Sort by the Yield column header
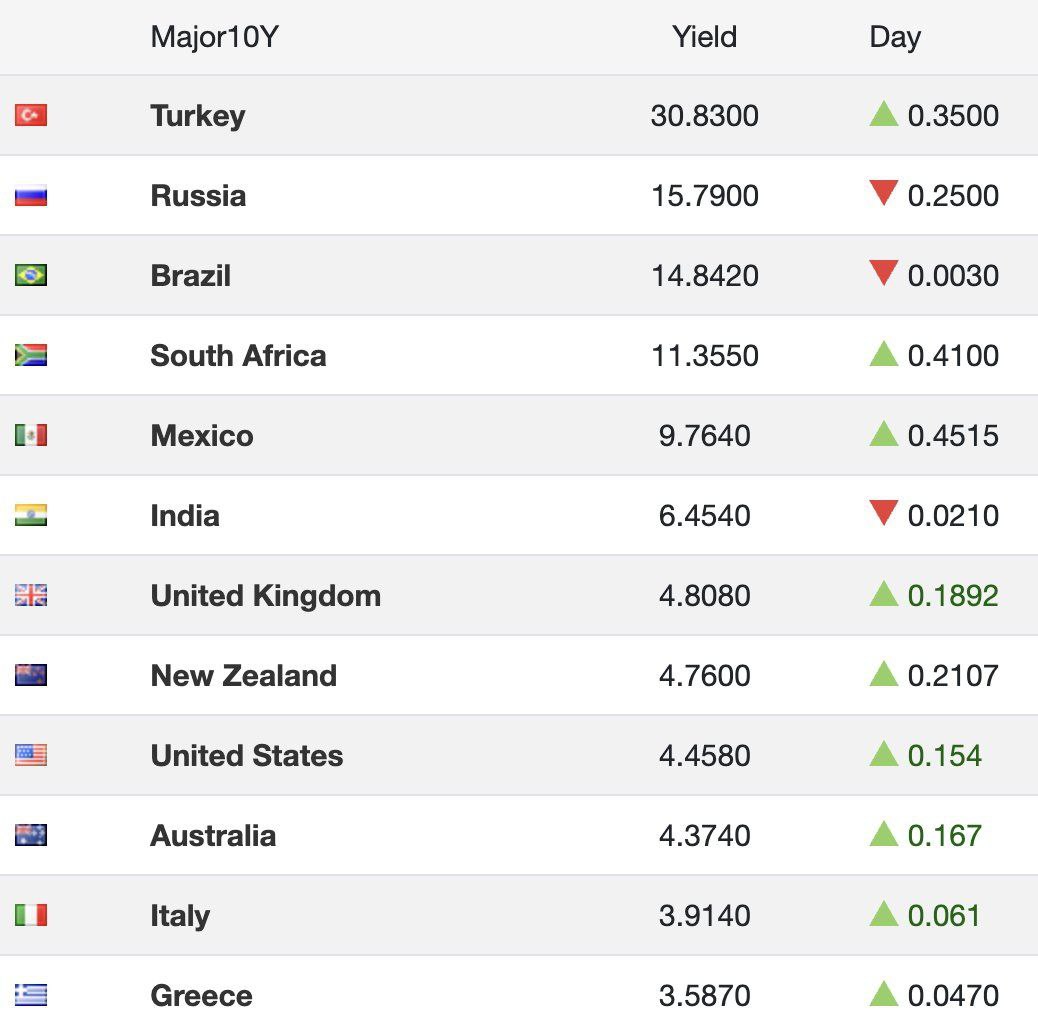 [704, 37]
